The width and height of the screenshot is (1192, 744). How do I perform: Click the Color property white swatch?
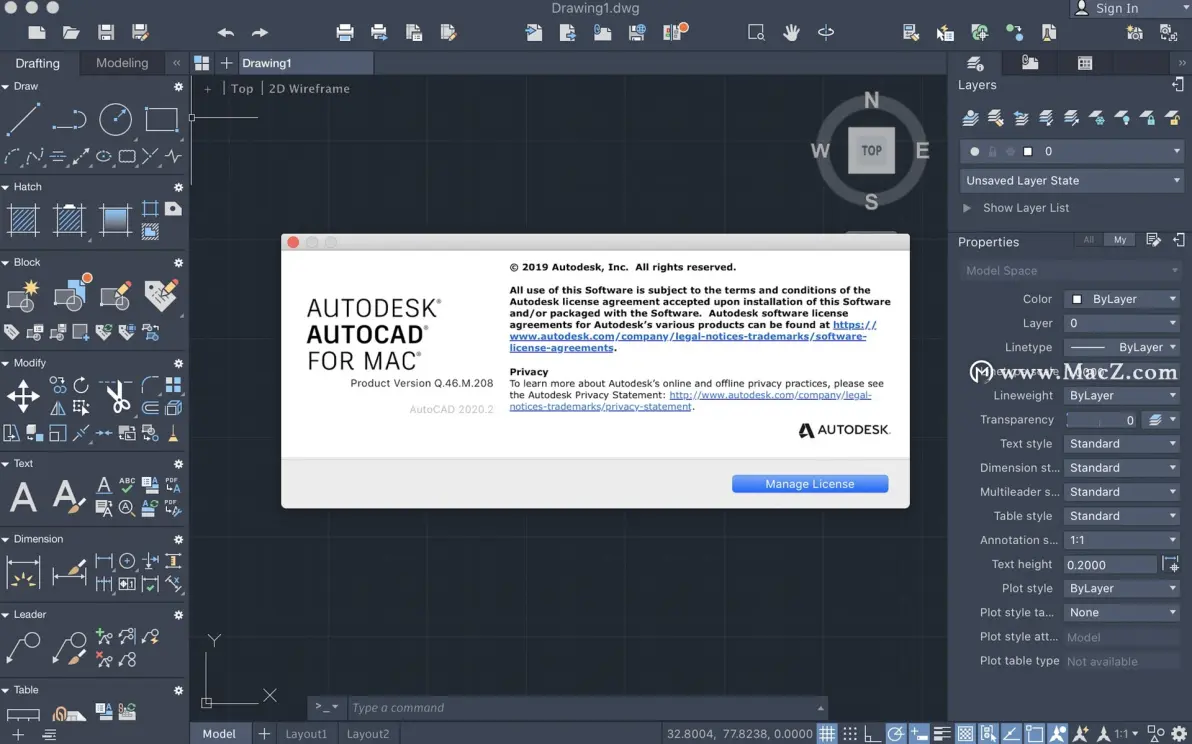tap(1076, 299)
